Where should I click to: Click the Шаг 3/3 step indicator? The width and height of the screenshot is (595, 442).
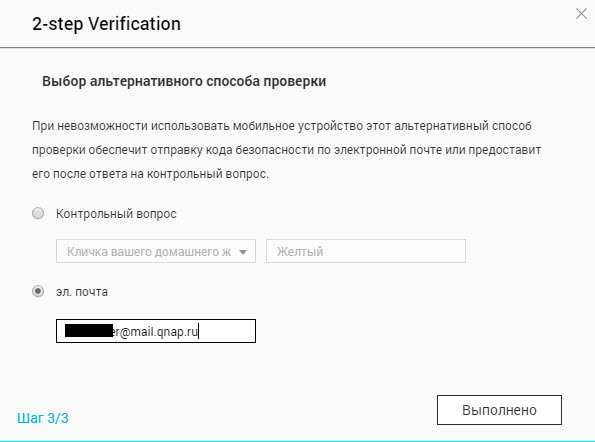(x=43, y=418)
